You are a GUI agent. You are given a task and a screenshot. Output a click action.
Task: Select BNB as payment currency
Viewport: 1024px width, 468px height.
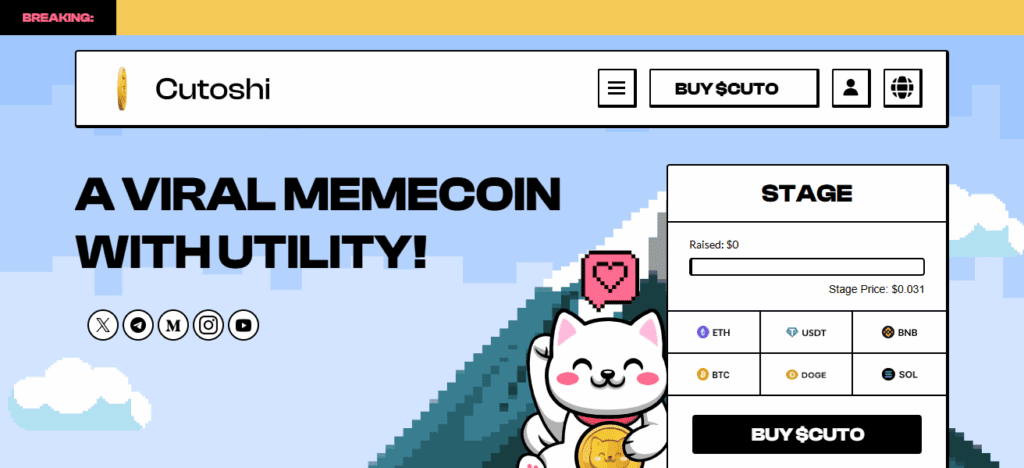(x=899, y=332)
